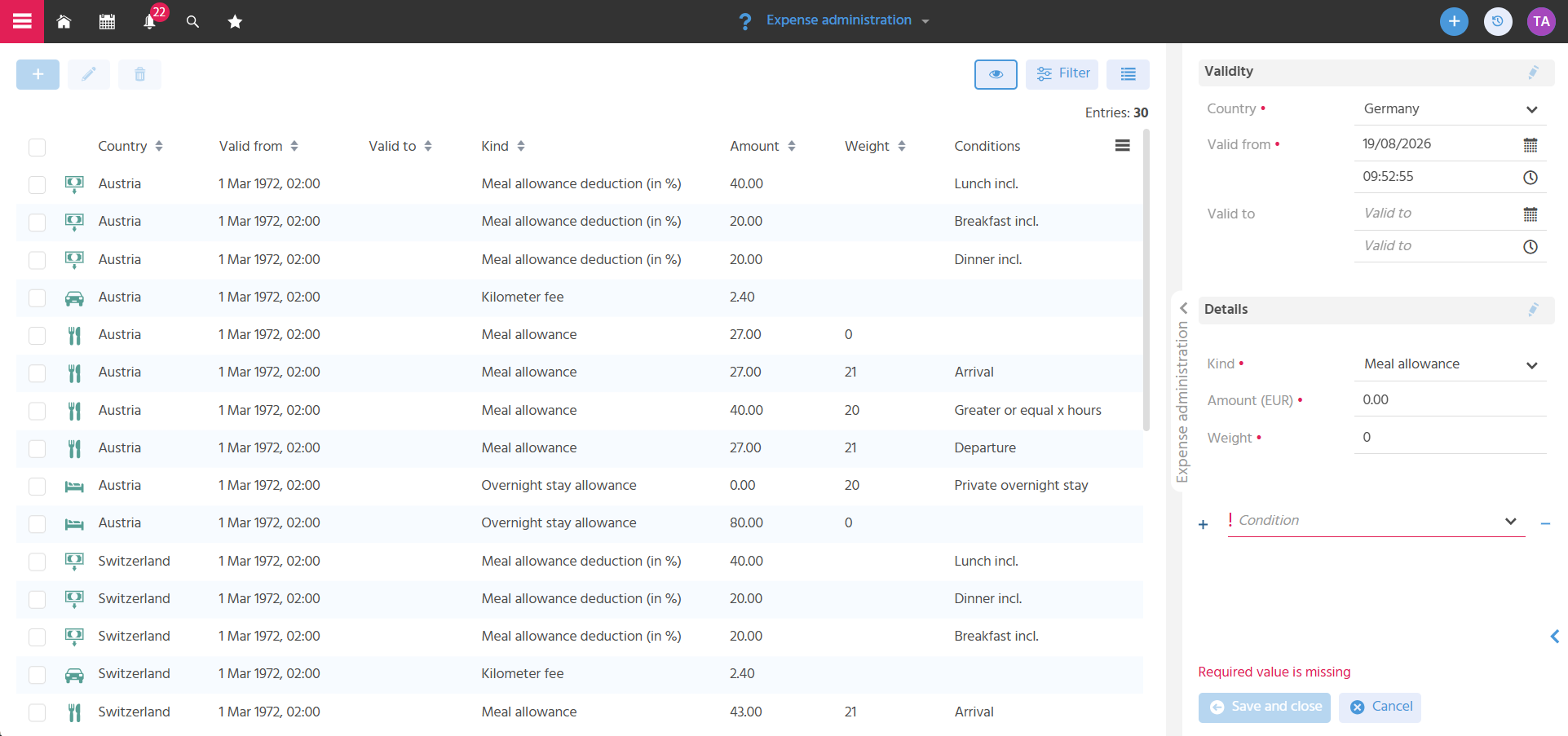
Task: Tick the select-all checkbox in table header
Action: click(x=37, y=147)
